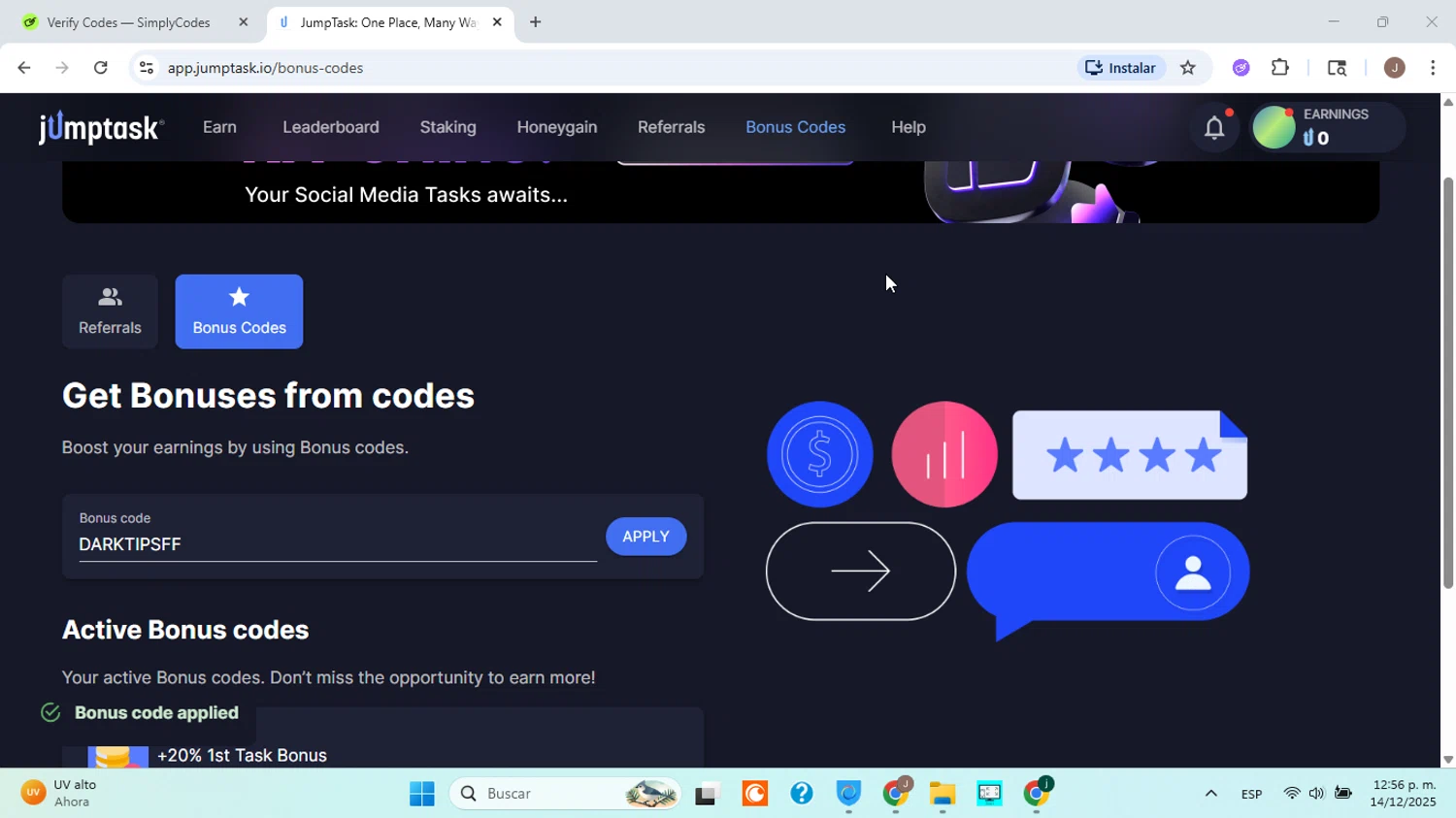Click the purple extension icon in toolbar
The height and width of the screenshot is (818, 1456).
(1241, 68)
